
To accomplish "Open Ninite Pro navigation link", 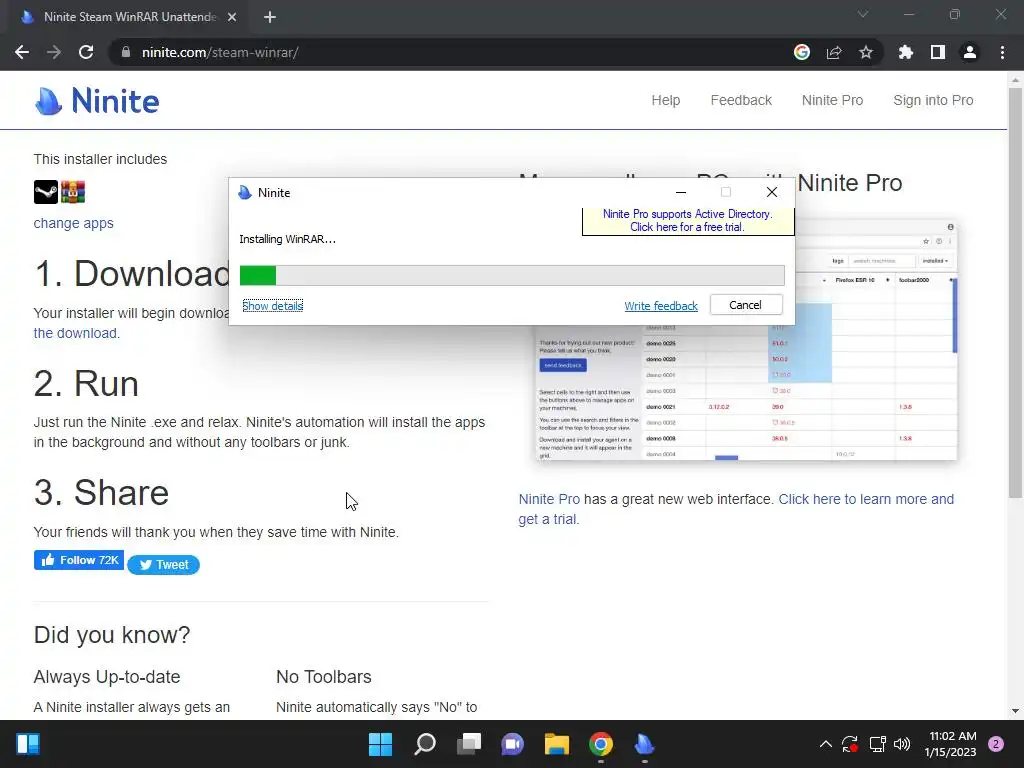I will pos(832,101).
